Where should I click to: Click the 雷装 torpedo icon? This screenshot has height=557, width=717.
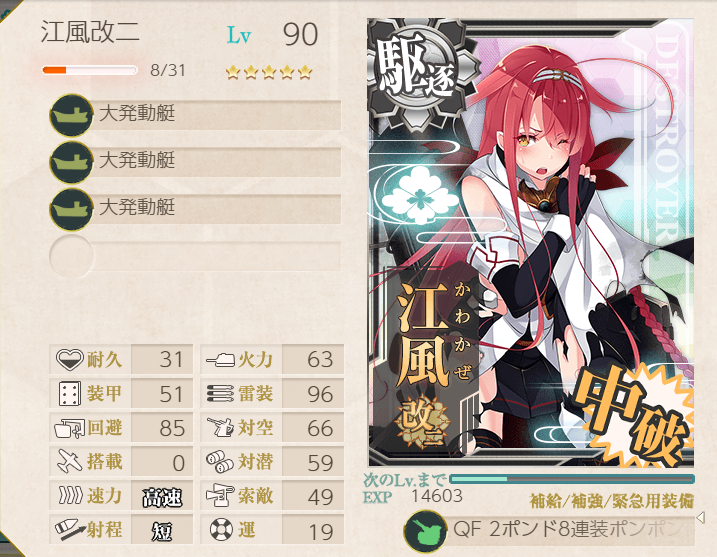[x=221, y=393]
